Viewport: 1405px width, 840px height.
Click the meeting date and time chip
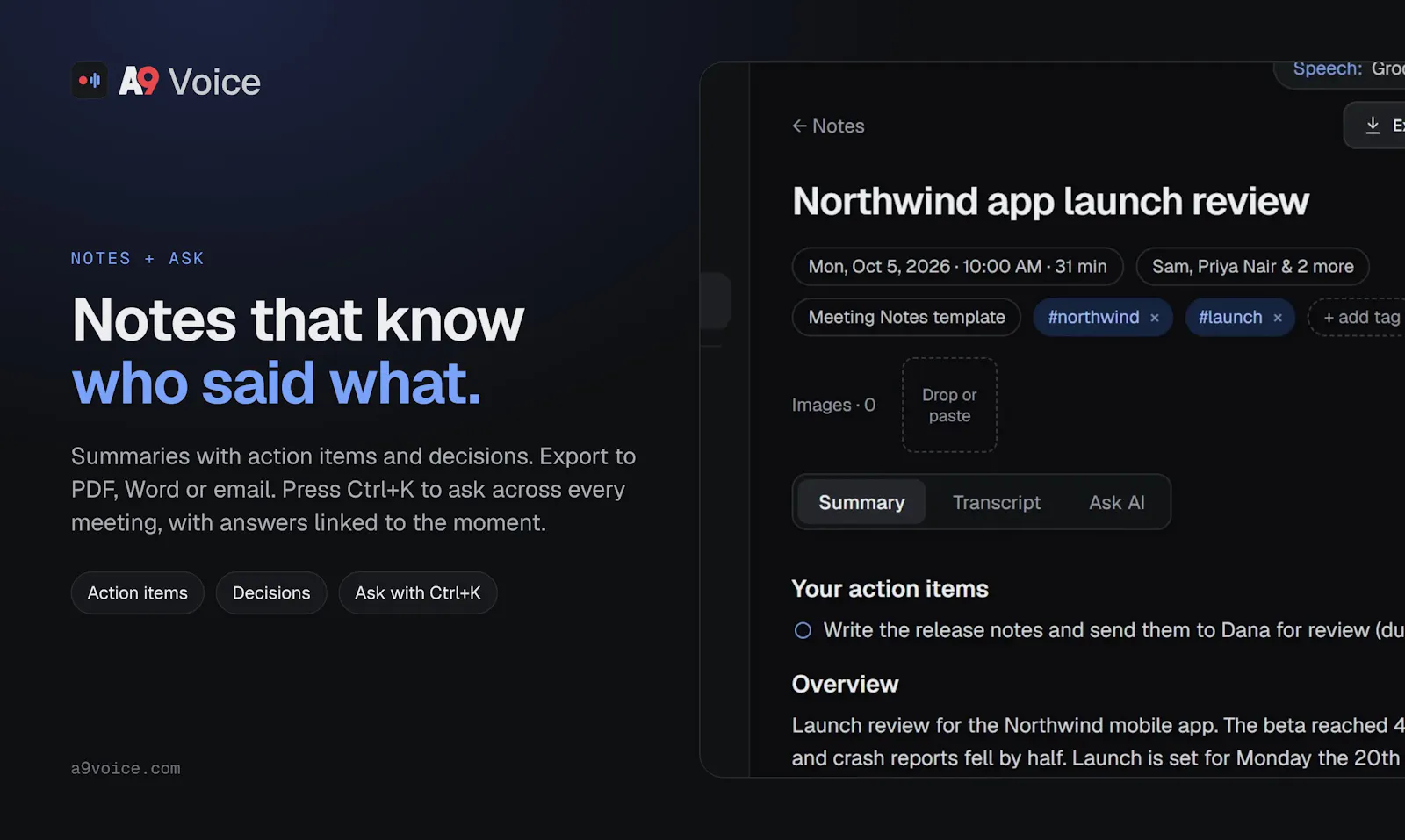[x=957, y=267]
